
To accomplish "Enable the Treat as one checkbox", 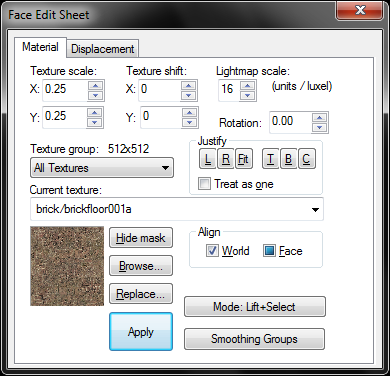I will tap(204, 184).
